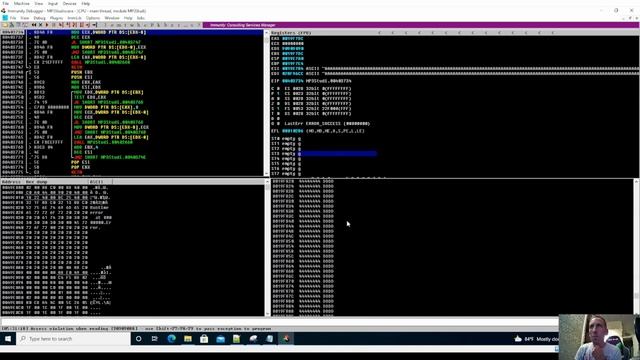Open Immunity Debugger File menu

[x=13, y=18]
